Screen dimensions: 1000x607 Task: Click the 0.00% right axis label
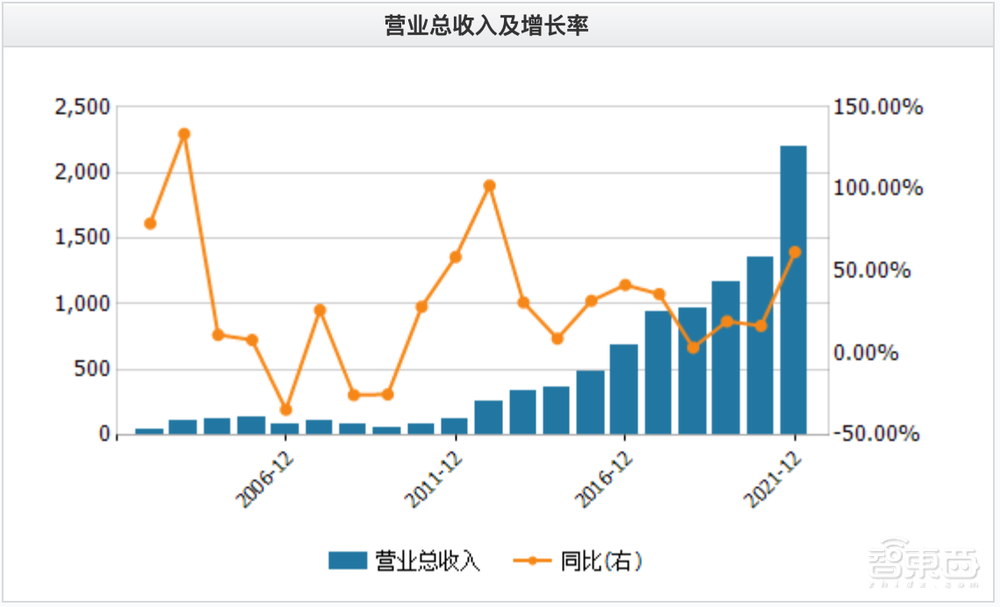tap(877, 353)
